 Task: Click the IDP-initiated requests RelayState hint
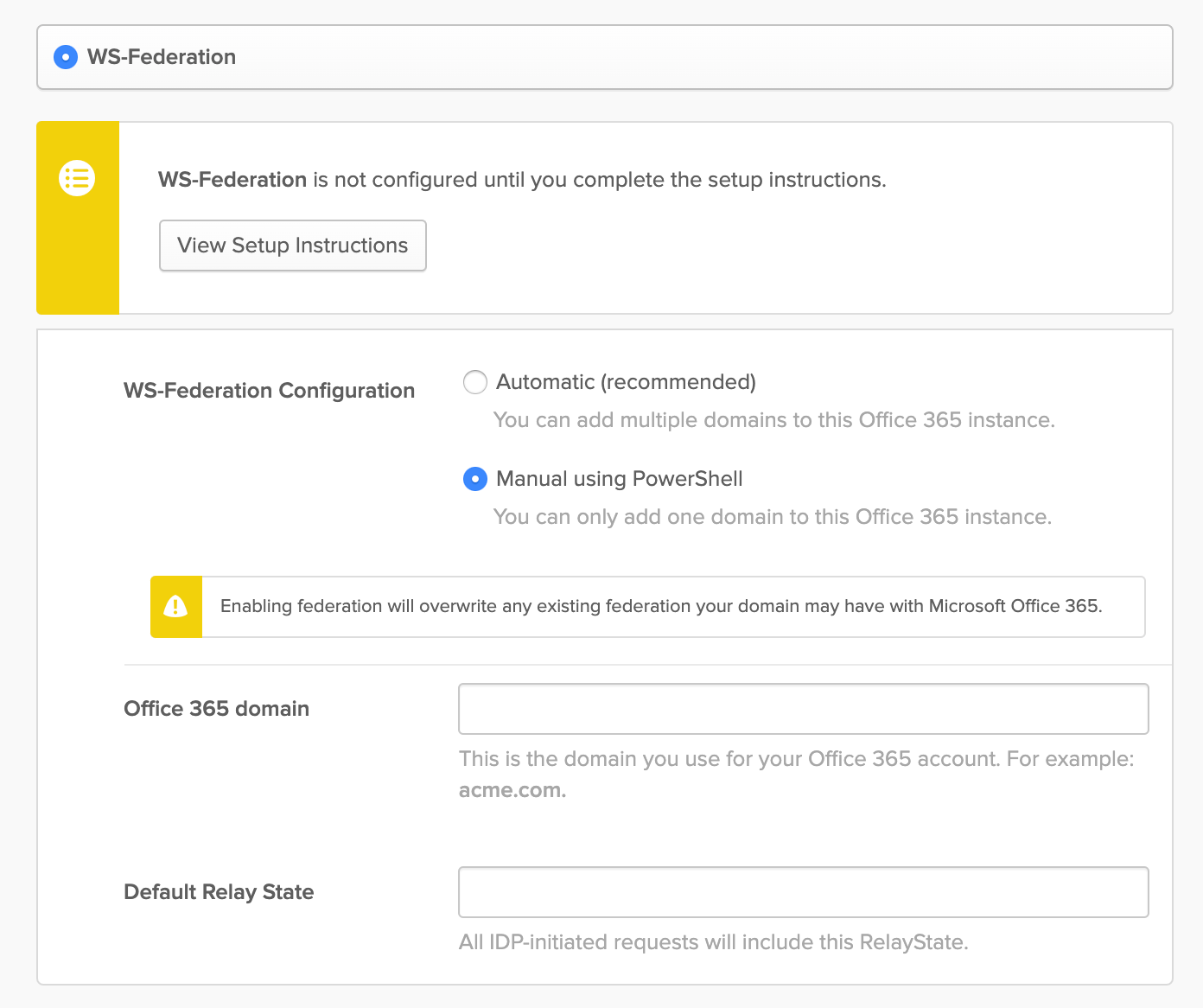click(x=713, y=942)
